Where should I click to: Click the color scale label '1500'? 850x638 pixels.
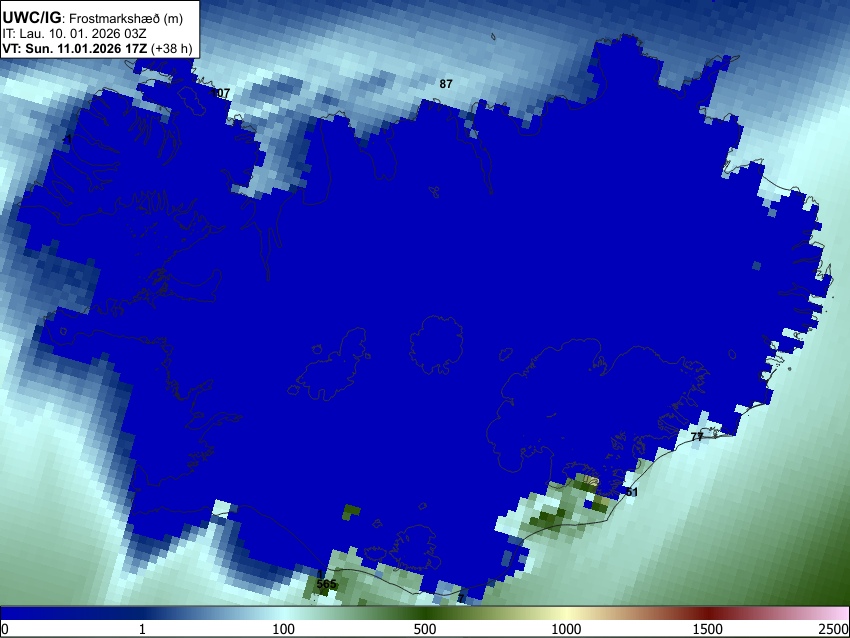708,629
